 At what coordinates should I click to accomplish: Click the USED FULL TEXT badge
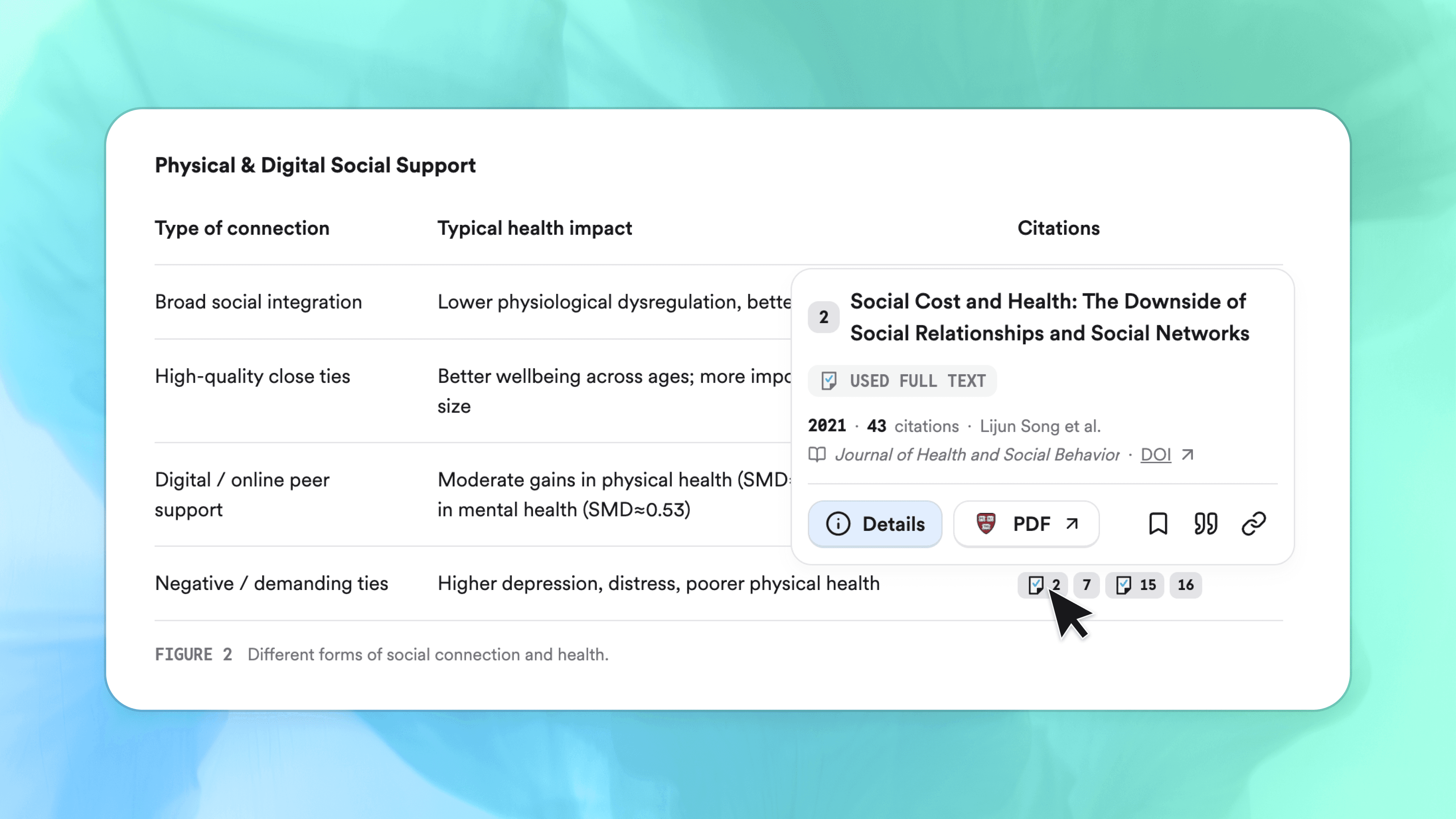point(902,381)
